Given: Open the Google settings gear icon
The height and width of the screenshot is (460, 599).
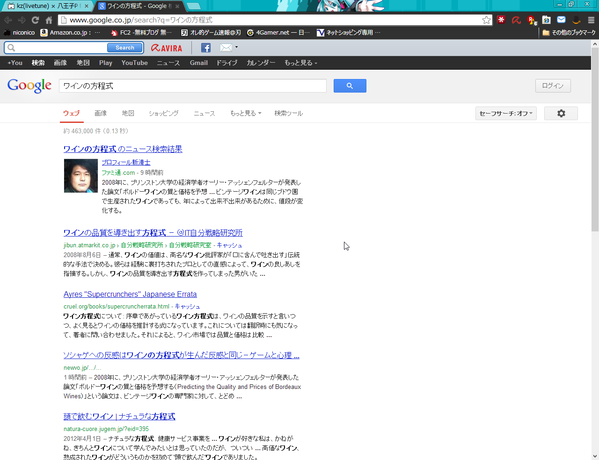Looking at the screenshot, I should [x=561, y=113].
